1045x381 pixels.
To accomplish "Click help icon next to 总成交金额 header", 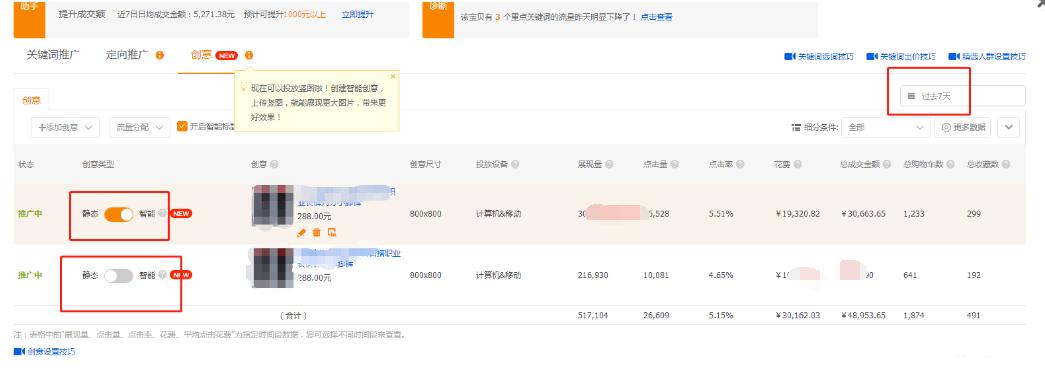I will point(886,164).
